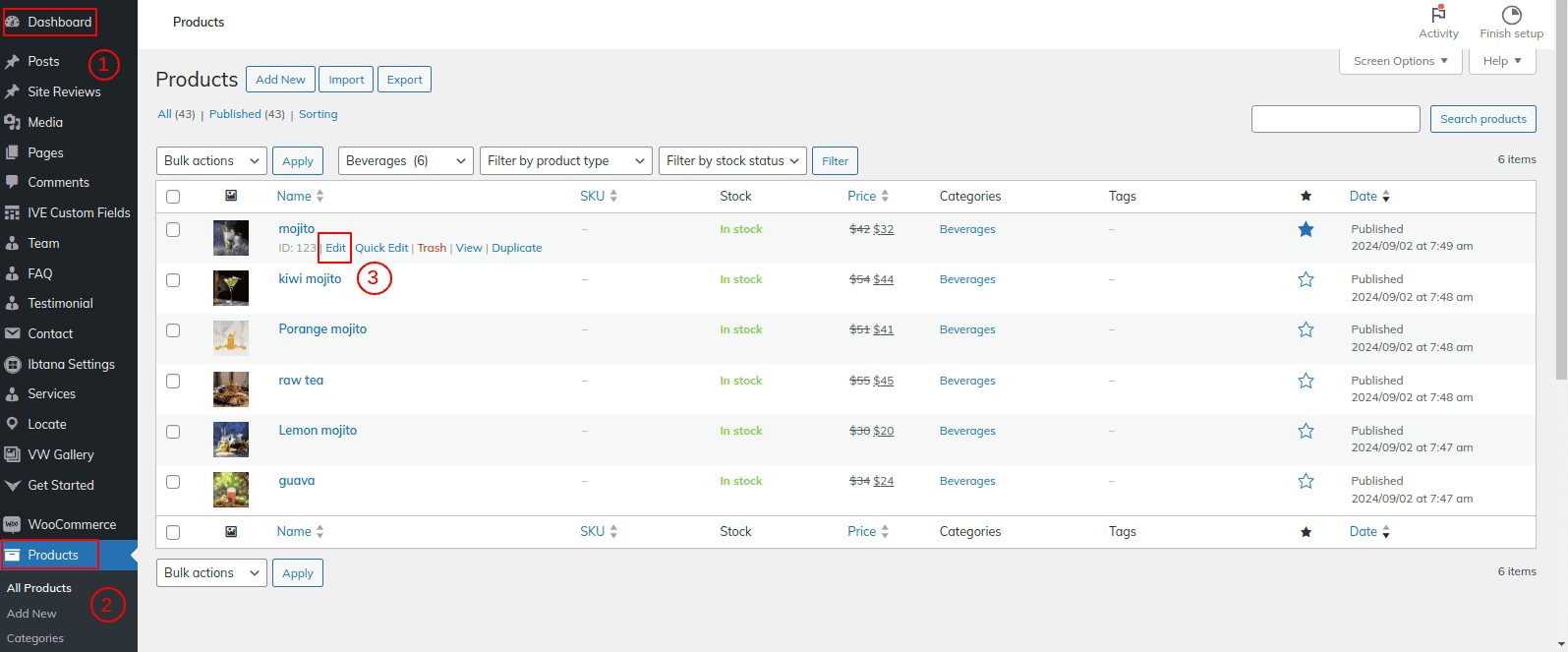The image size is (1568, 652).
Task: Star the guava product as featured
Action: tap(1306, 481)
